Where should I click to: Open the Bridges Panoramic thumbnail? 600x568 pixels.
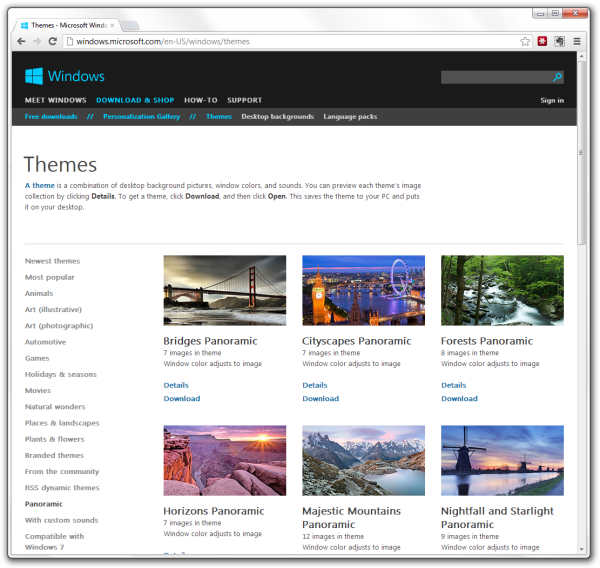click(225, 291)
